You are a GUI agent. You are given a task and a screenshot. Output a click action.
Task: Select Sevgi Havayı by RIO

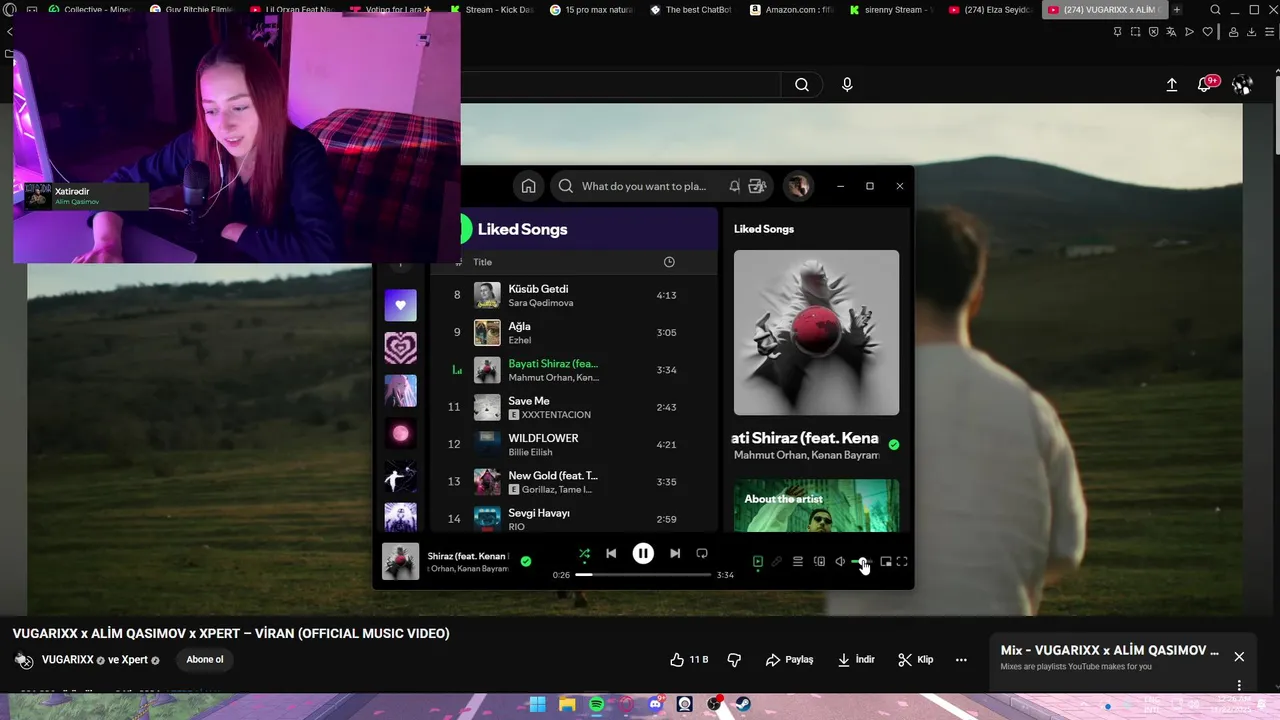click(x=574, y=518)
